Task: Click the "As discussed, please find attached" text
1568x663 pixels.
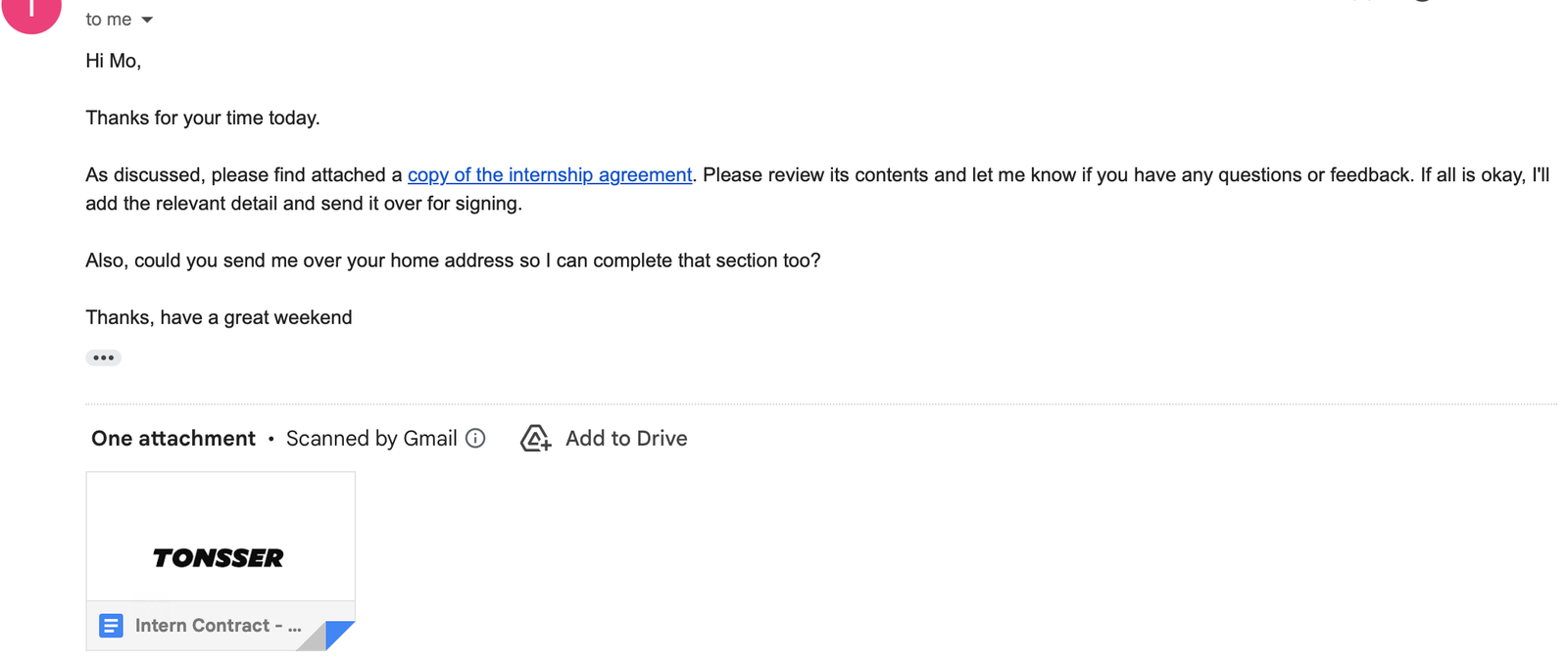Action: click(243, 175)
